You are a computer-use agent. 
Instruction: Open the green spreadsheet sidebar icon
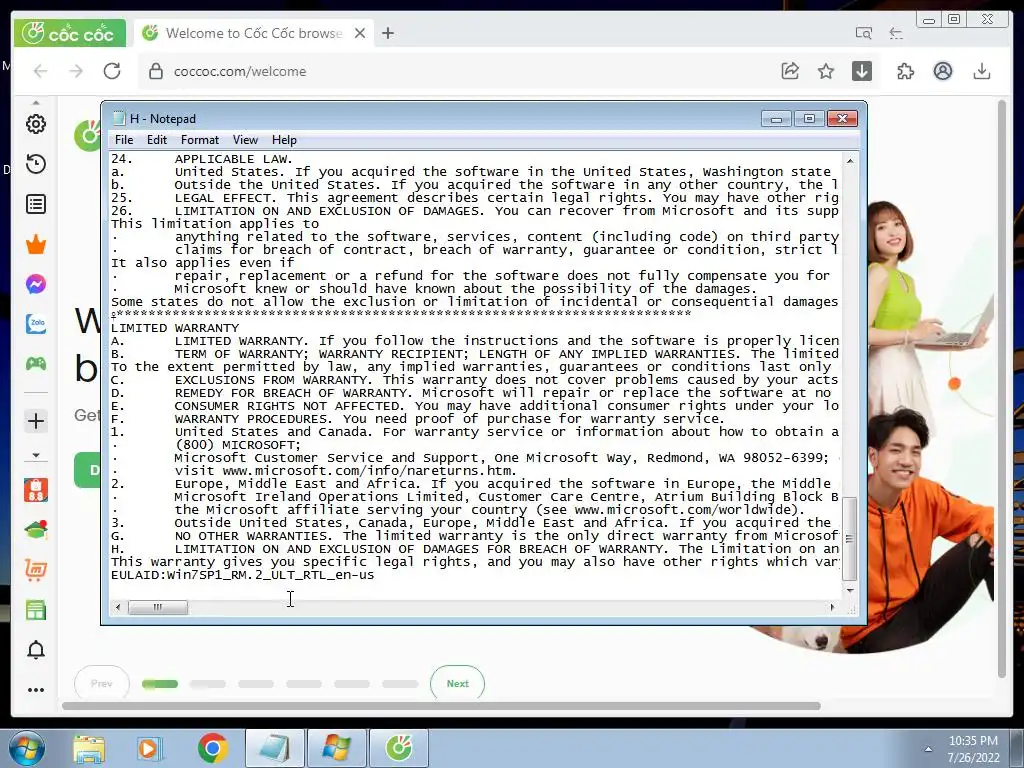tap(36, 610)
